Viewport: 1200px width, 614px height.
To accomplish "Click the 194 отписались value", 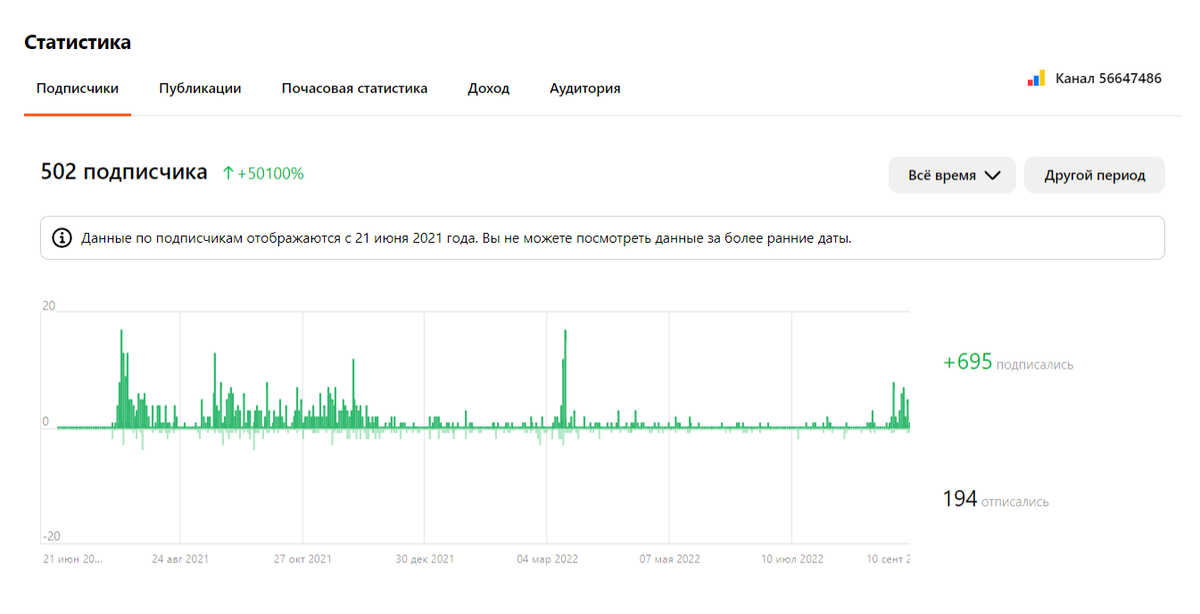I will click(x=996, y=499).
